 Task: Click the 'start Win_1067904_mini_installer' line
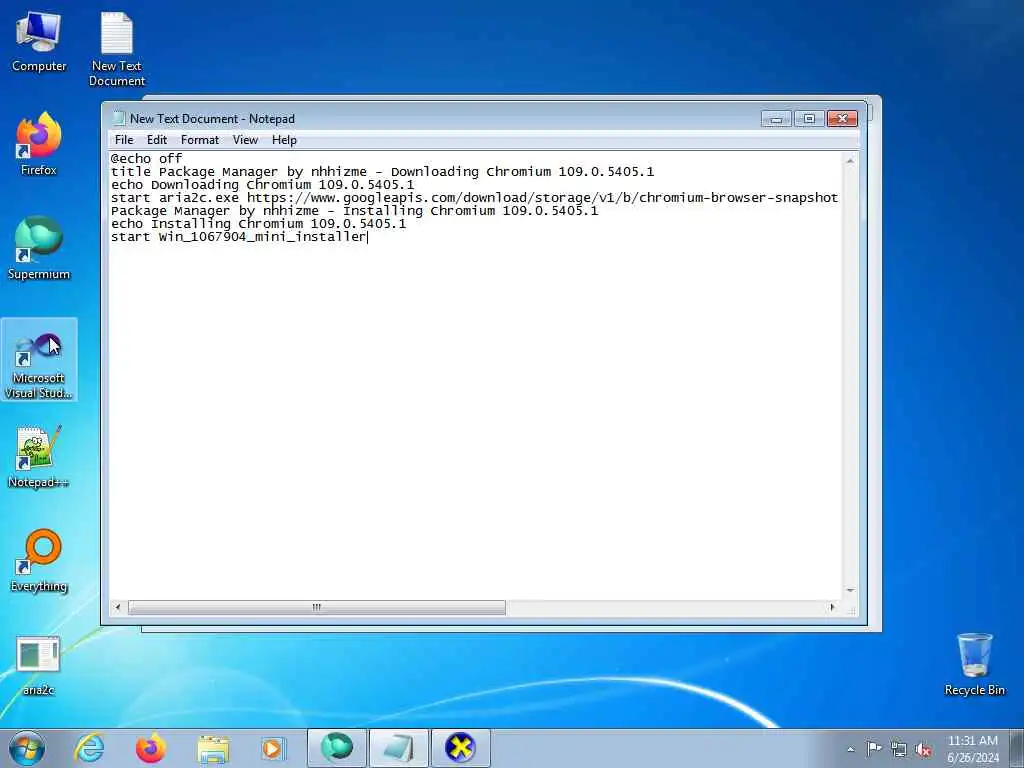click(239, 237)
